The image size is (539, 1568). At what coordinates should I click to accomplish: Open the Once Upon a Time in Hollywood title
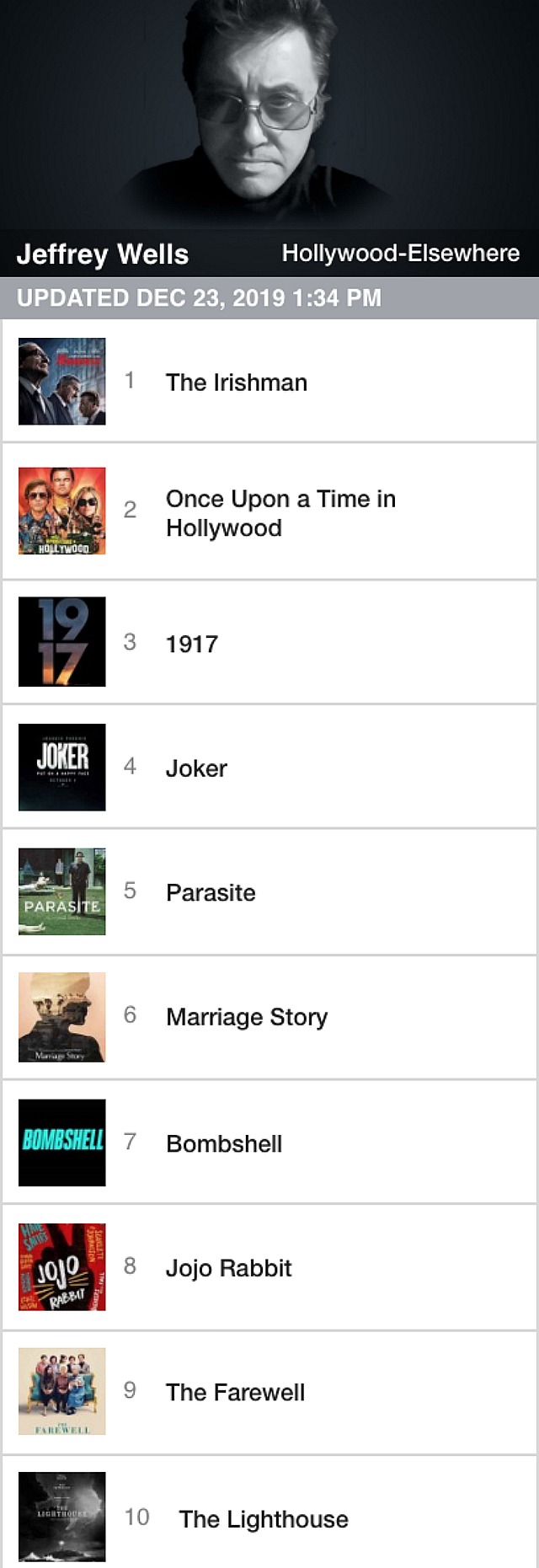280,513
